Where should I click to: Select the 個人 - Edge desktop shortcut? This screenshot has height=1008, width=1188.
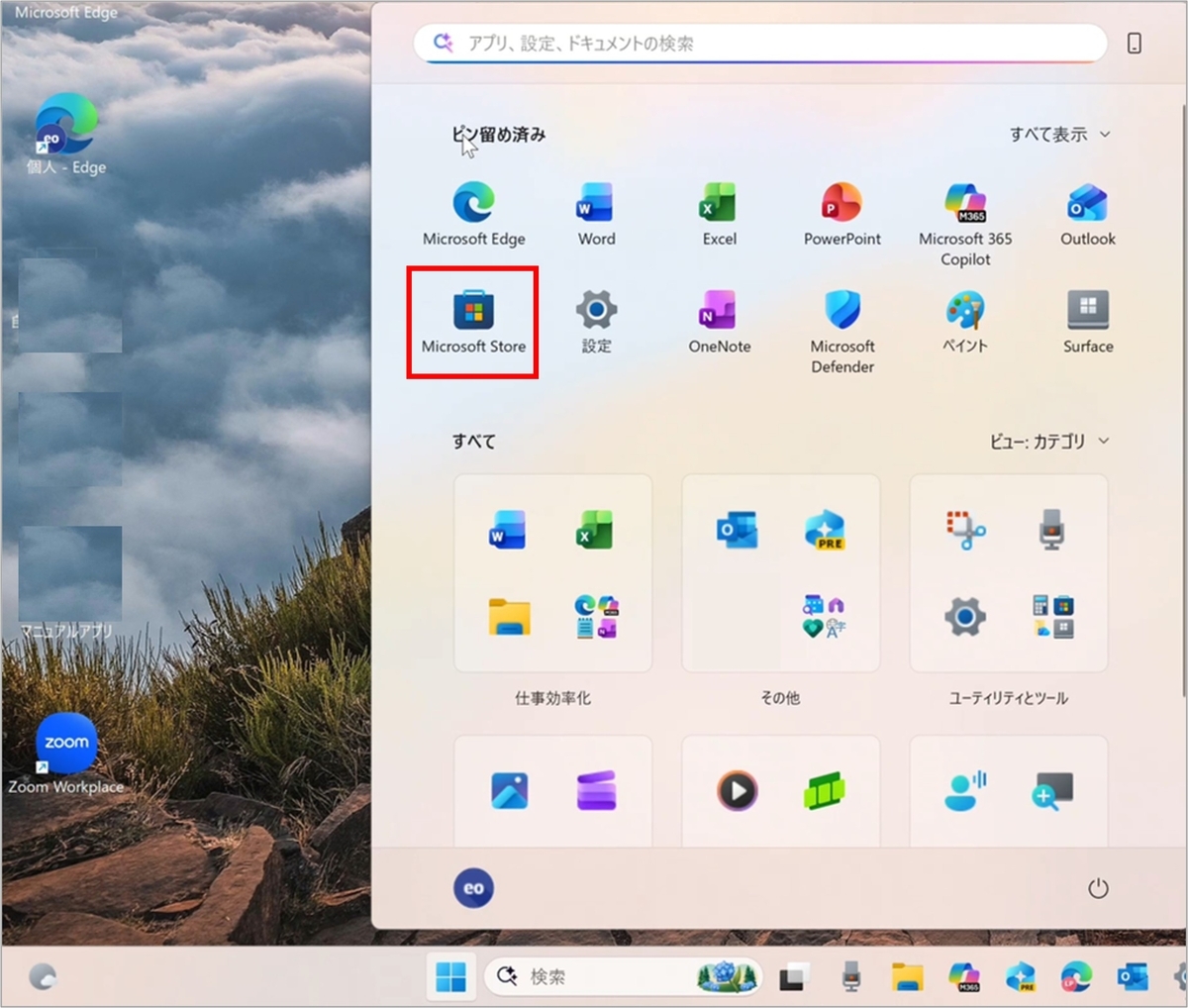pyautogui.click(x=66, y=135)
